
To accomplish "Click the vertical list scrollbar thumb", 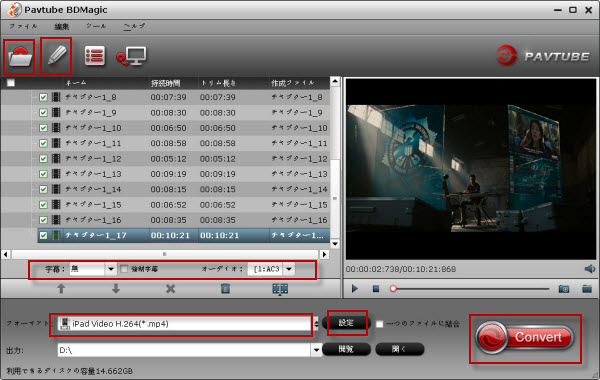I will [335, 198].
